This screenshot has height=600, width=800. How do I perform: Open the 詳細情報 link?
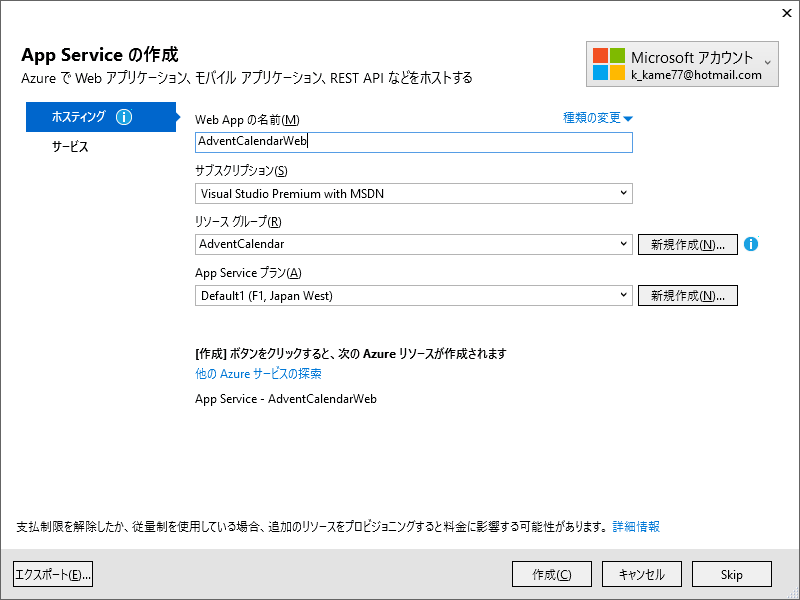pos(636,527)
